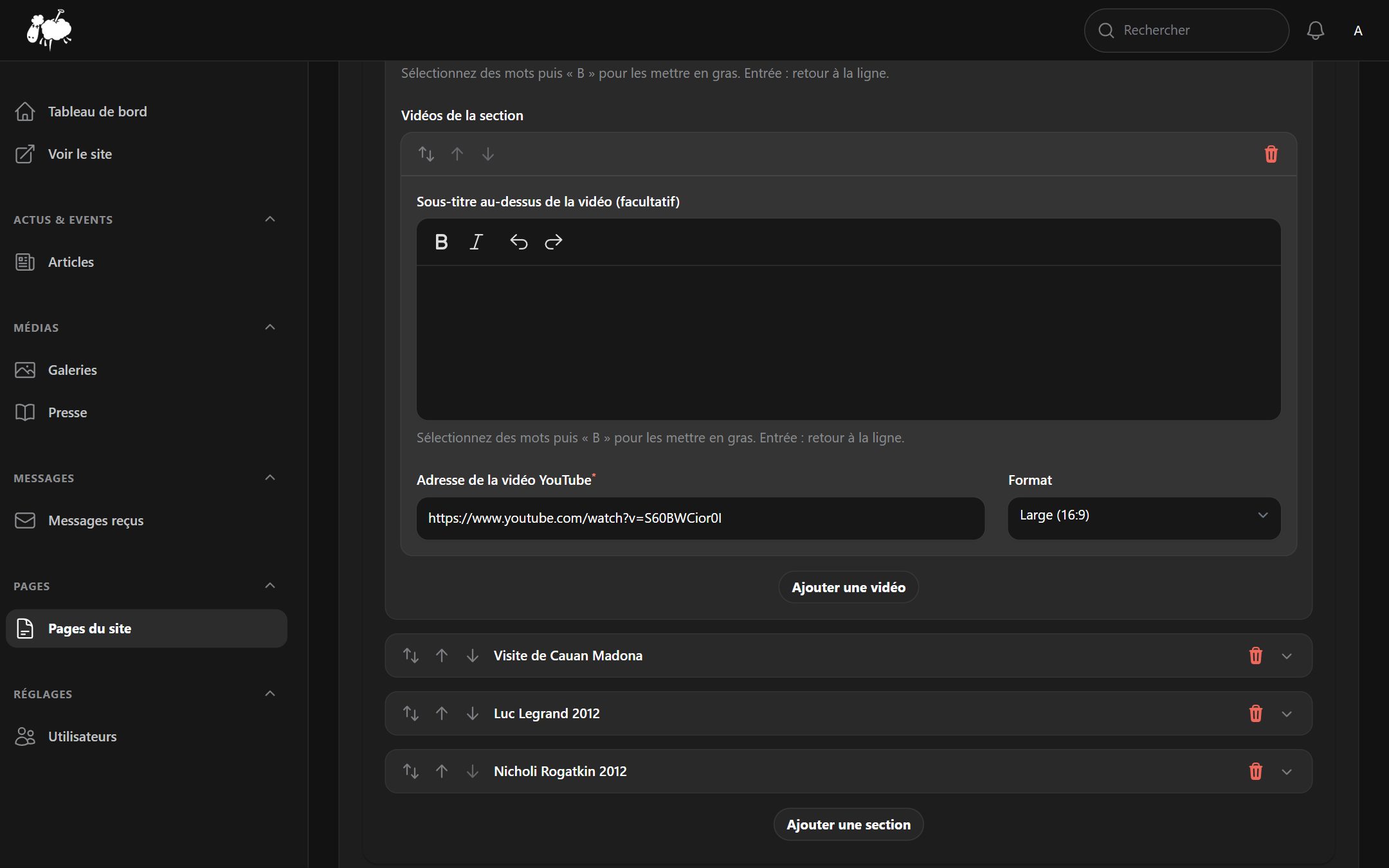Open Utilisateurs settings

[x=147, y=736]
